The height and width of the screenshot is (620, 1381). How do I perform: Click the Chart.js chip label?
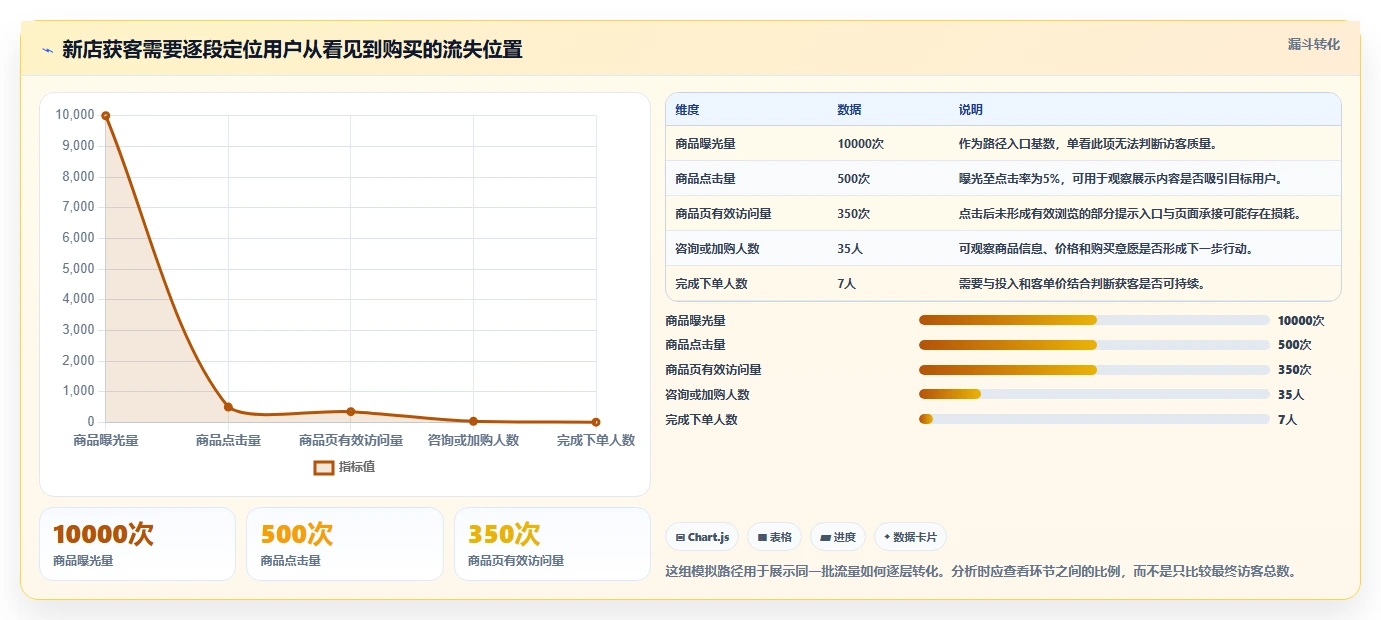[708, 537]
